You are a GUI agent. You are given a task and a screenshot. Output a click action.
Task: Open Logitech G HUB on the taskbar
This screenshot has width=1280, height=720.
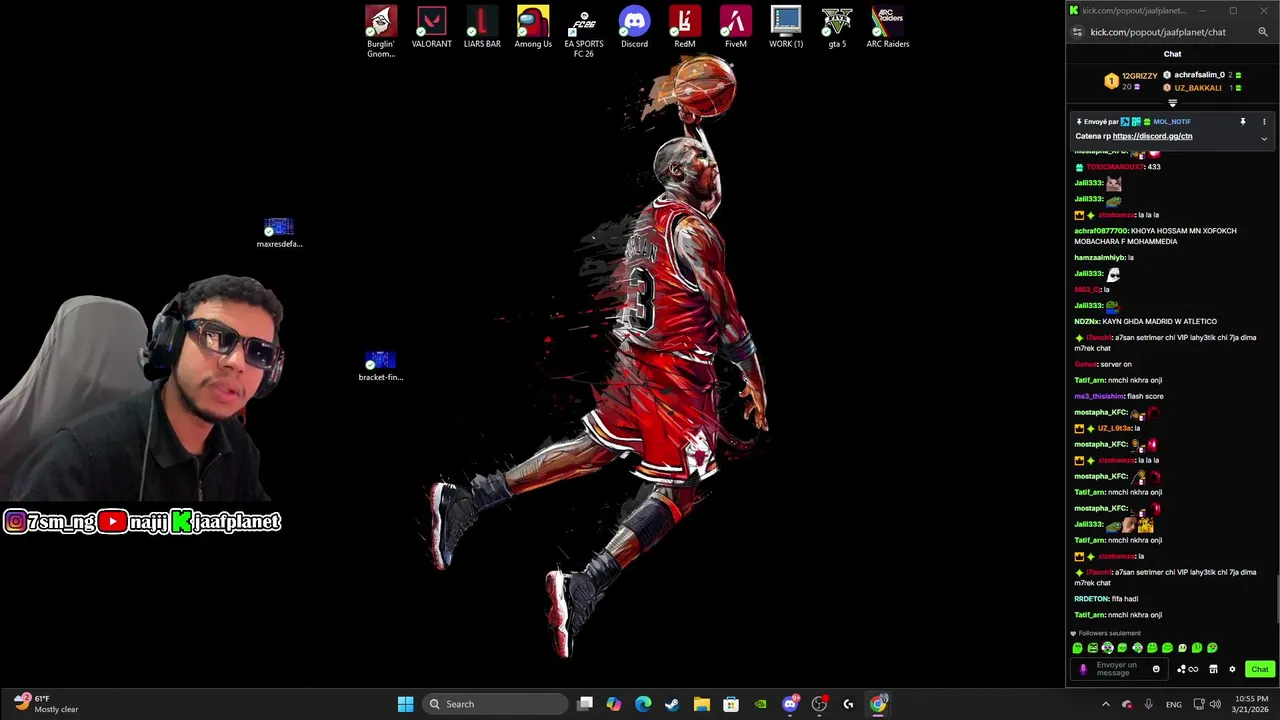pyautogui.click(x=848, y=704)
